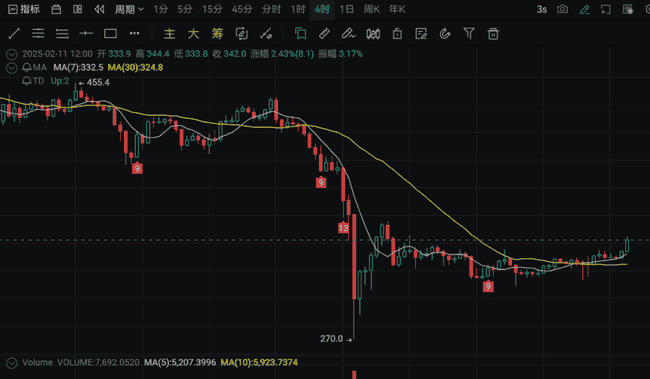Open the ruler measurement tool
The width and height of the screenshot is (650, 379).
[324, 34]
